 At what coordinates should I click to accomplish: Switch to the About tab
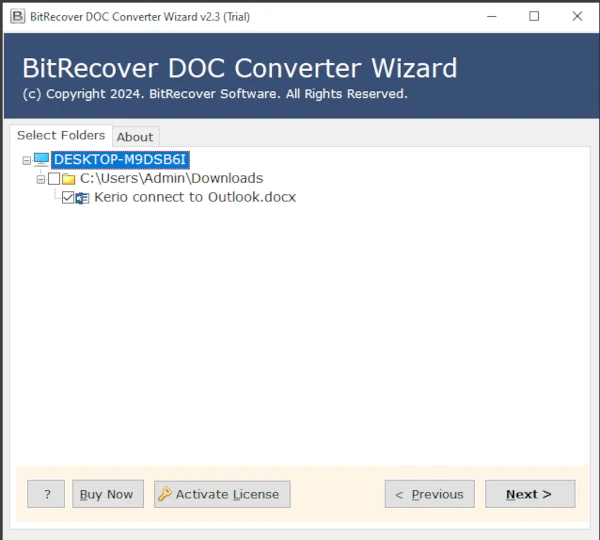pos(135,137)
